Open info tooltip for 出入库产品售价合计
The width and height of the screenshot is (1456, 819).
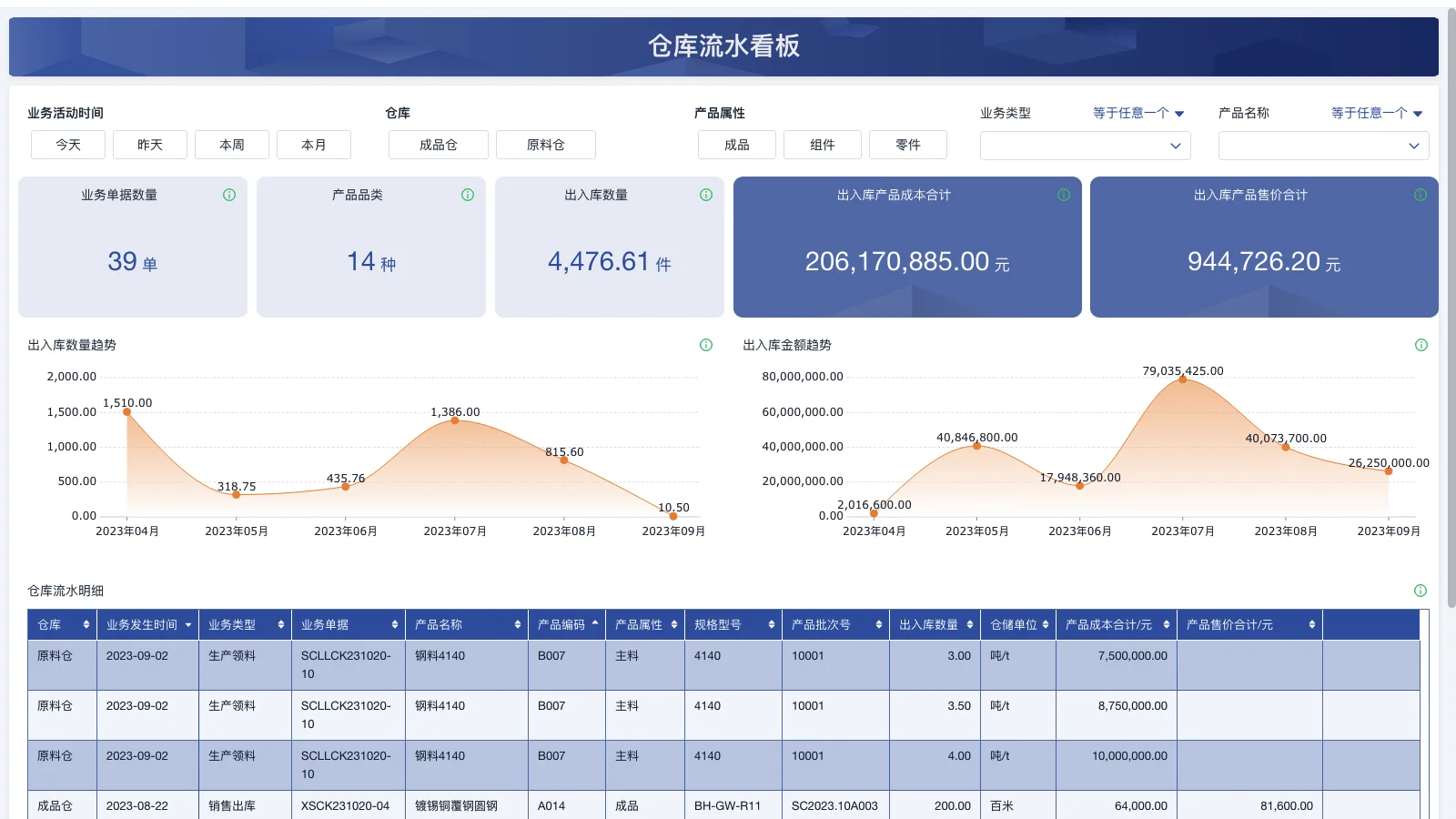(x=1420, y=194)
